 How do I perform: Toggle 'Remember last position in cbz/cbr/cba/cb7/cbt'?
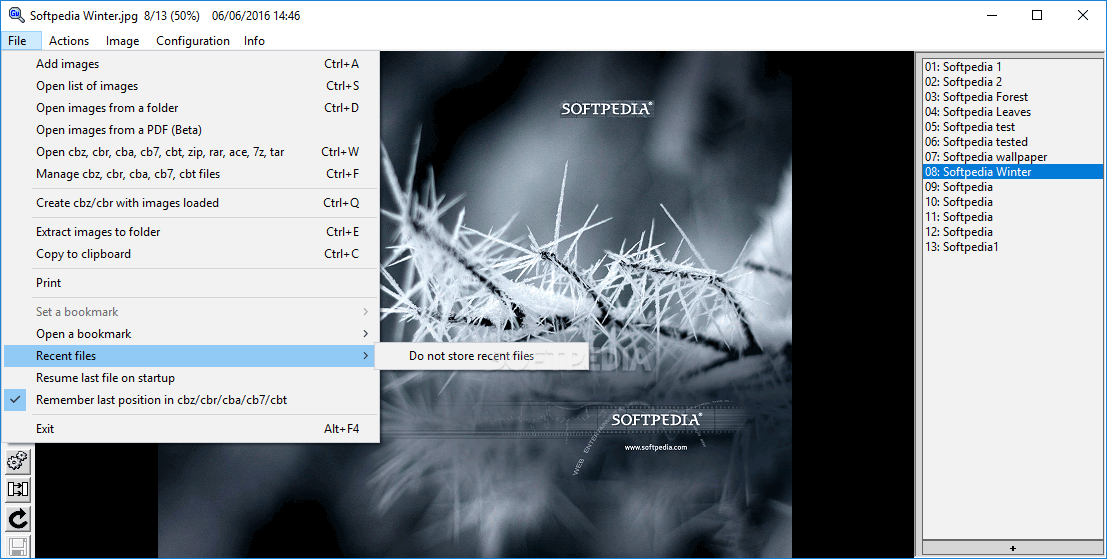pos(191,399)
